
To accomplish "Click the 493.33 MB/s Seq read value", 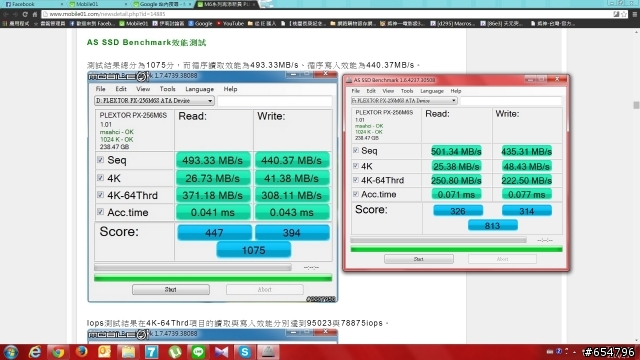I will pos(213,160).
